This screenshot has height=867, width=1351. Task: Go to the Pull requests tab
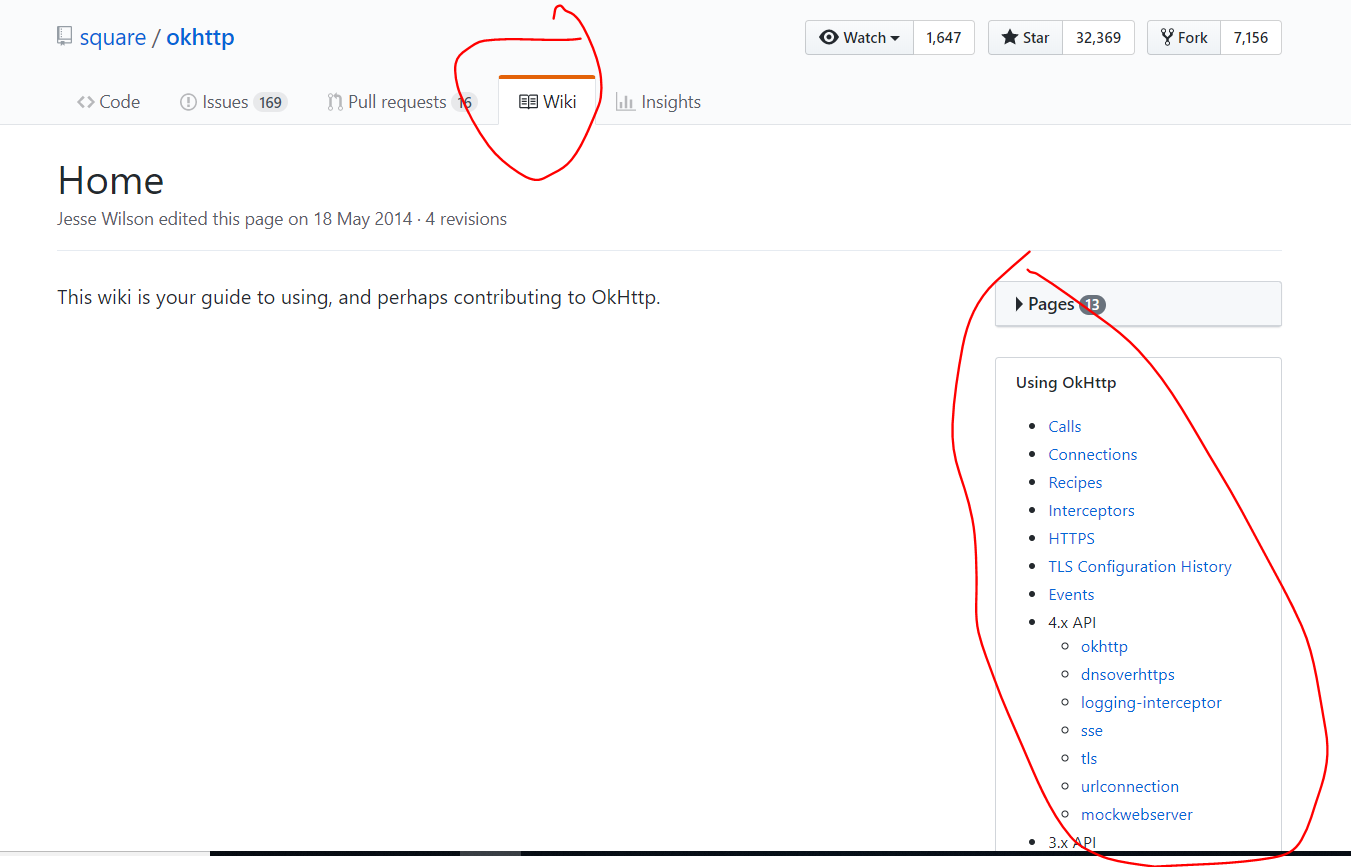click(402, 102)
